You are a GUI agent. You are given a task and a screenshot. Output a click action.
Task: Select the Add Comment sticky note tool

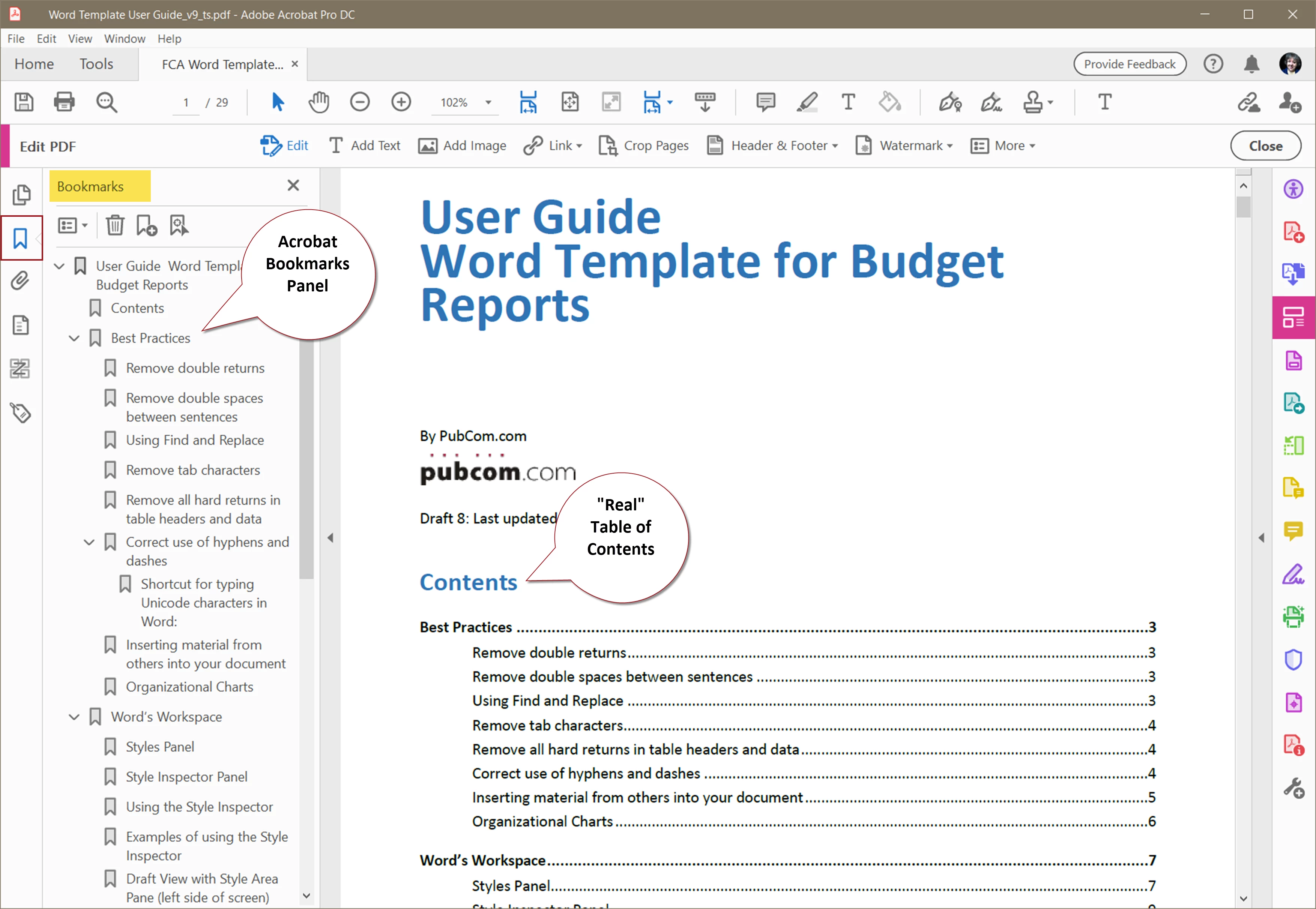pyautogui.click(x=765, y=102)
